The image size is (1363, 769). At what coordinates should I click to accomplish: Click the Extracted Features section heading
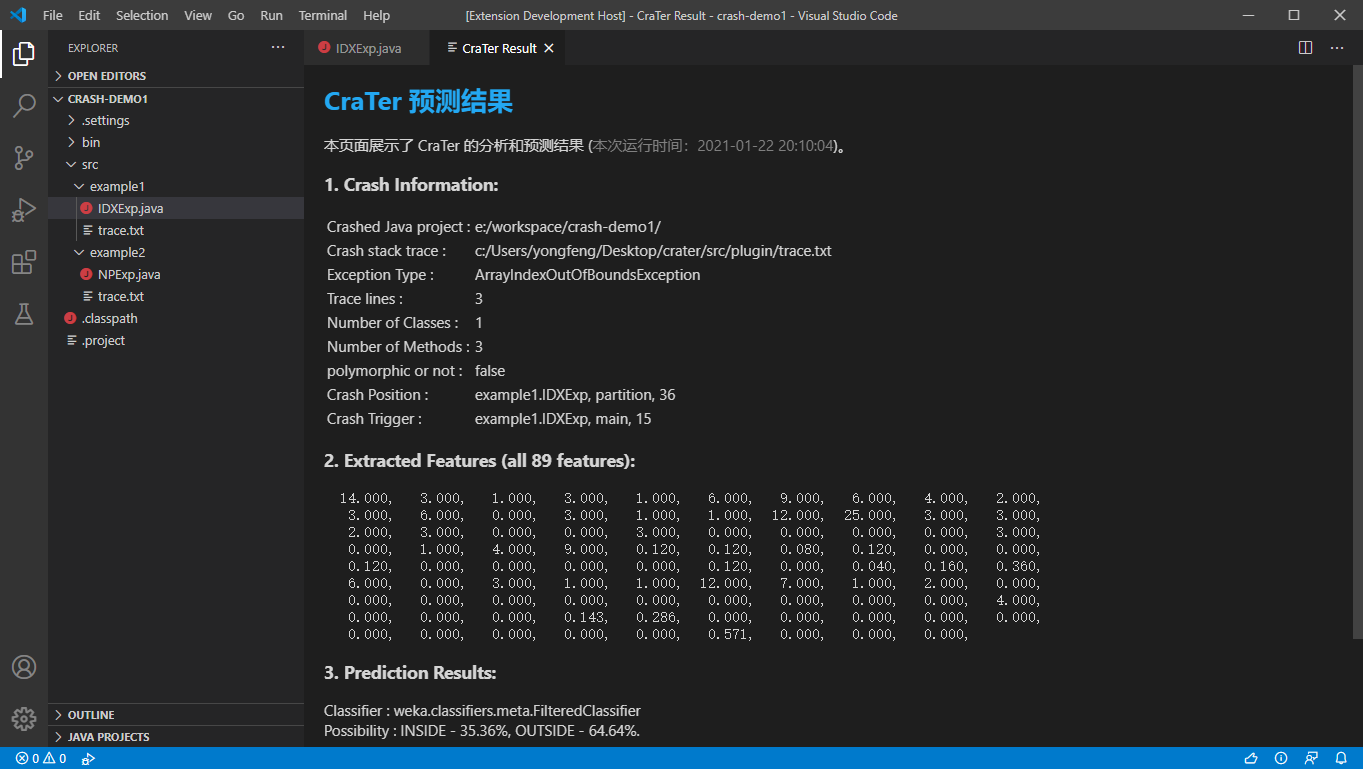tap(479, 461)
